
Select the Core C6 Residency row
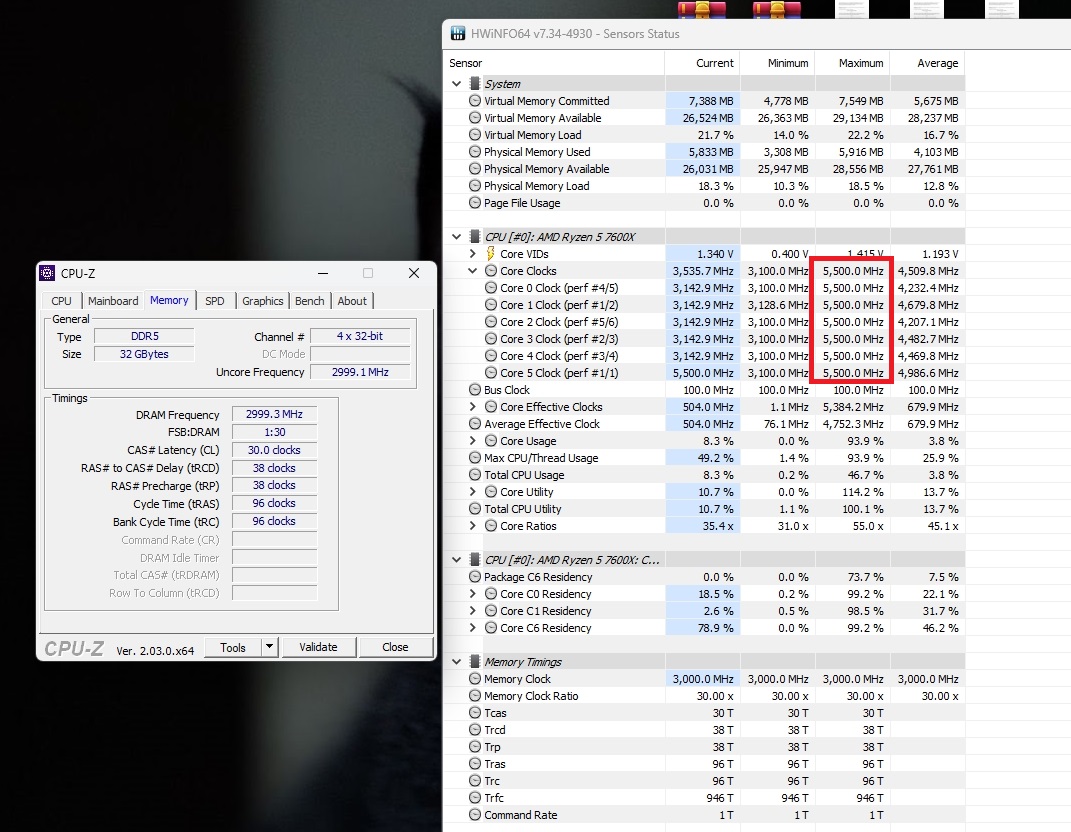pyautogui.click(x=704, y=628)
